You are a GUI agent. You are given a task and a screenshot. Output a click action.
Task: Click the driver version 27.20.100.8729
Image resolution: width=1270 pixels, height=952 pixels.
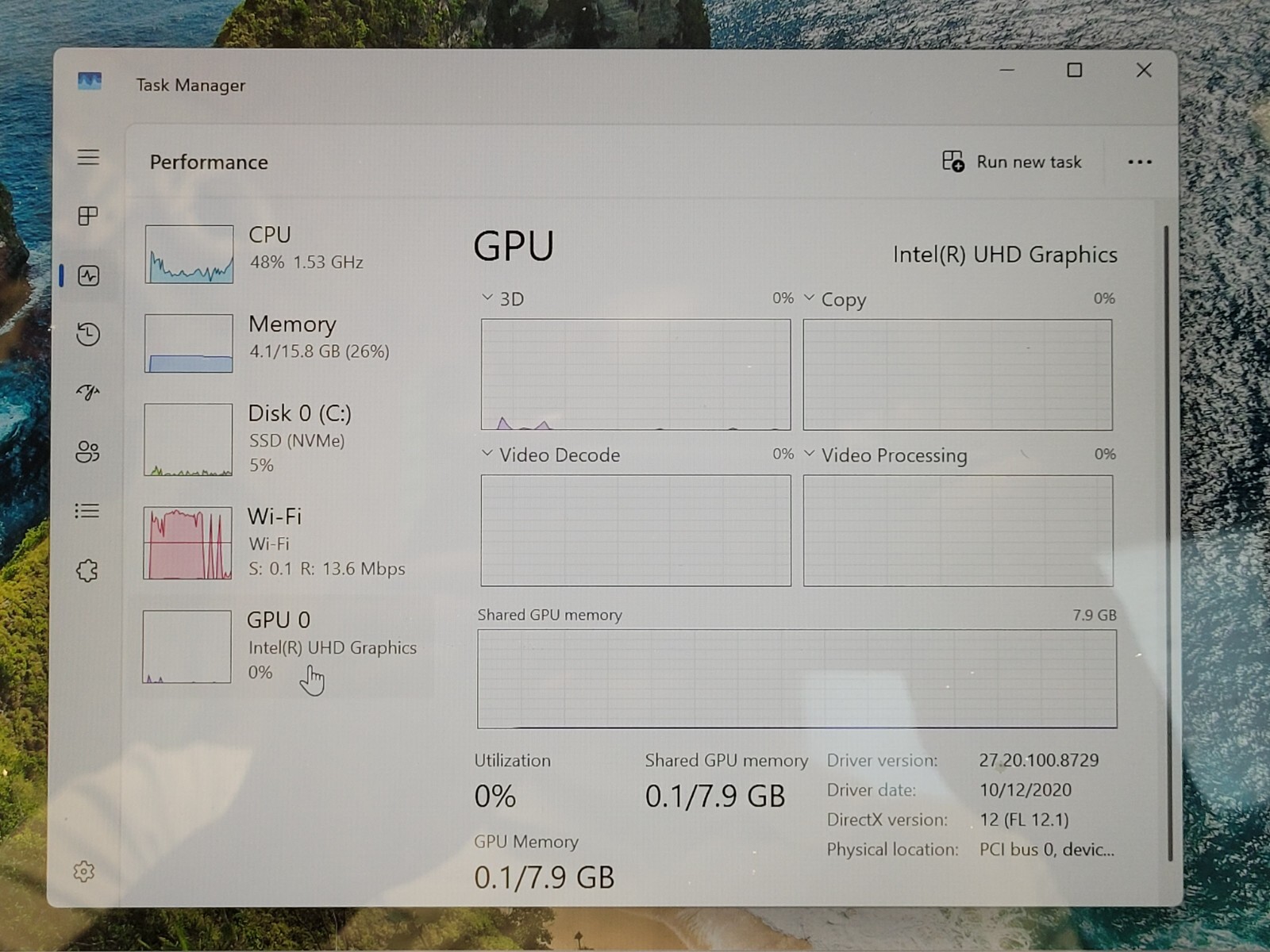pyautogui.click(x=1039, y=760)
